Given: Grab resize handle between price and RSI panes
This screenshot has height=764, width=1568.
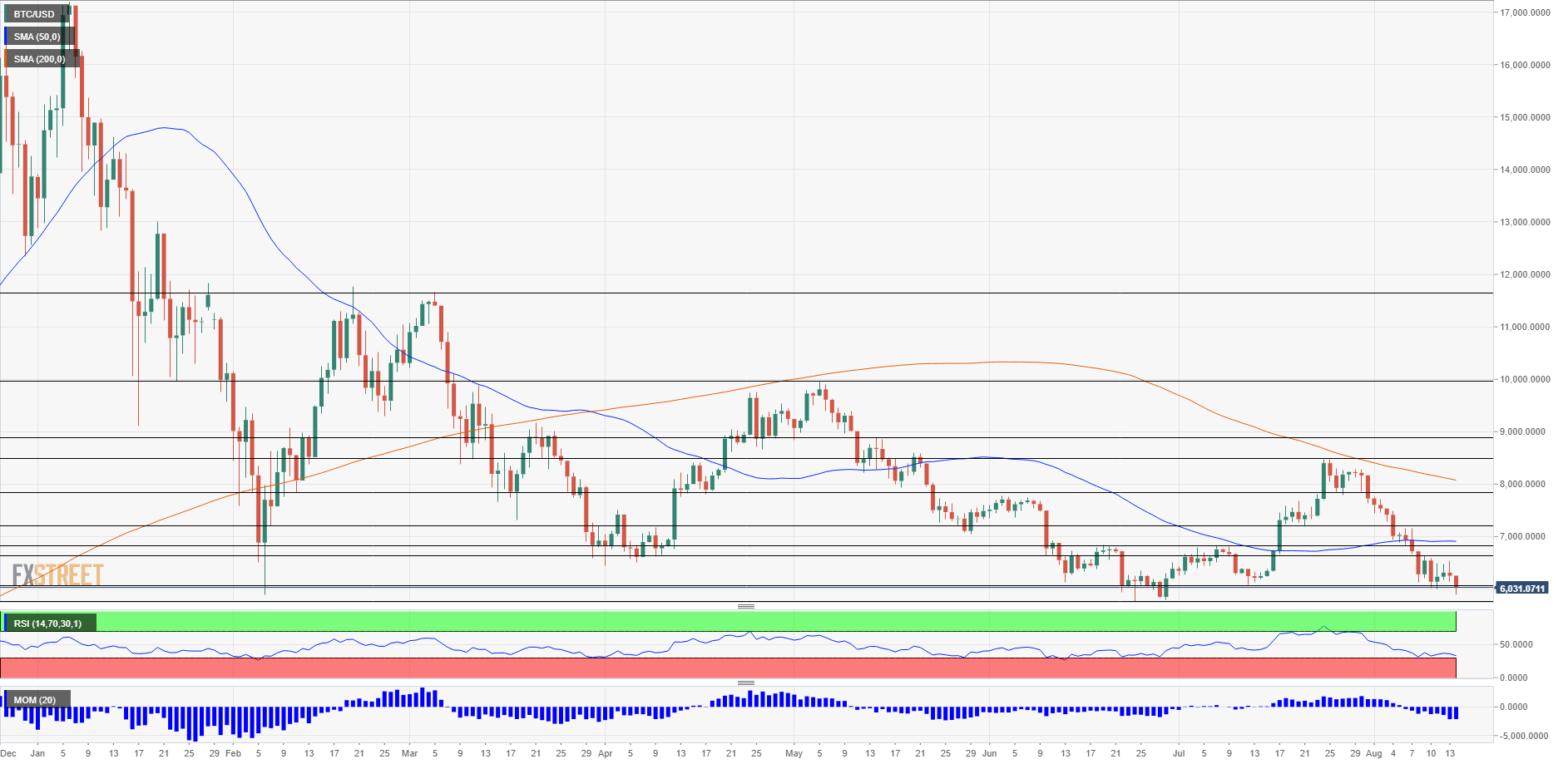Looking at the screenshot, I should (746, 606).
